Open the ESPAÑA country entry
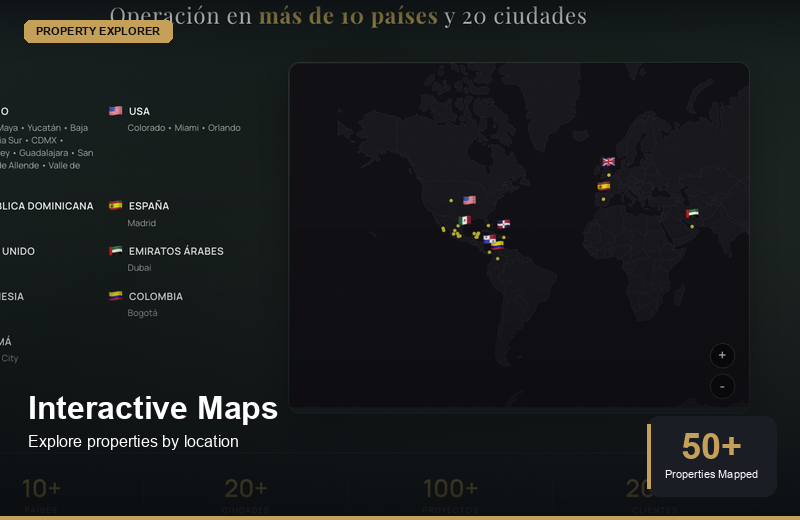The height and width of the screenshot is (520, 800). tap(148, 206)
